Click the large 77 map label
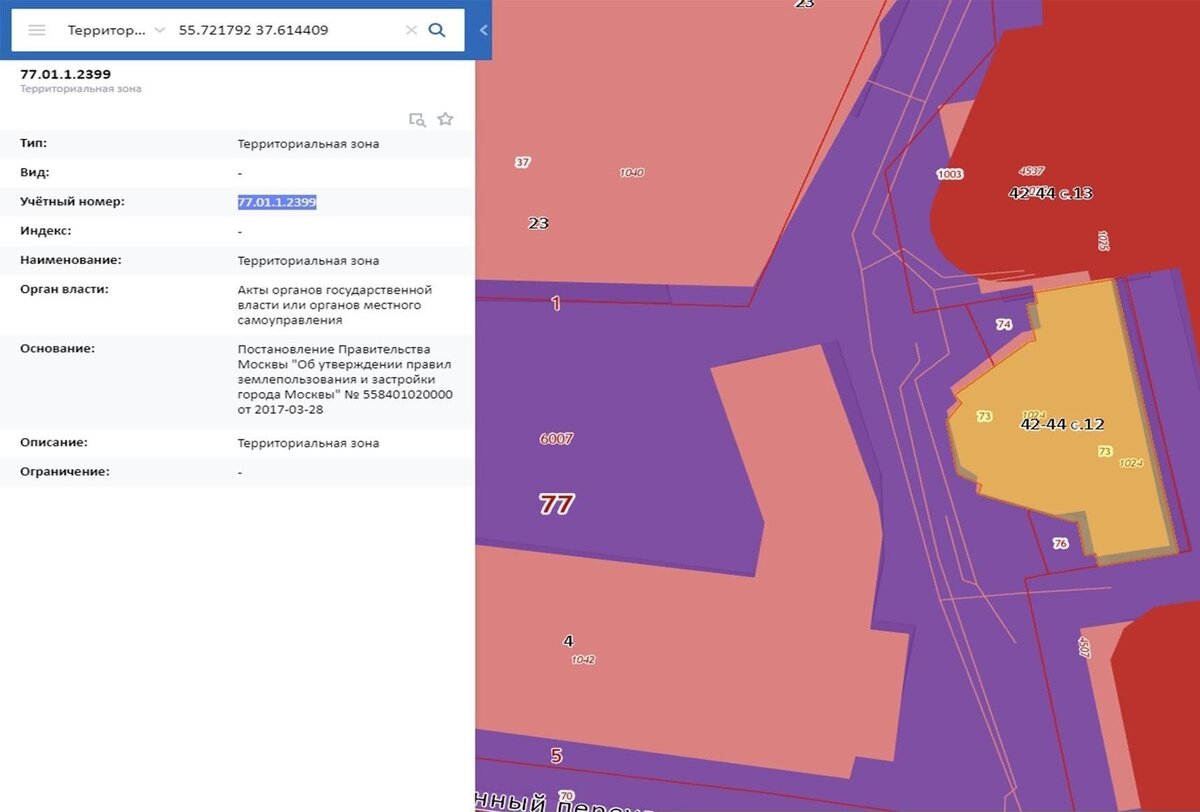 click(556, 504)
